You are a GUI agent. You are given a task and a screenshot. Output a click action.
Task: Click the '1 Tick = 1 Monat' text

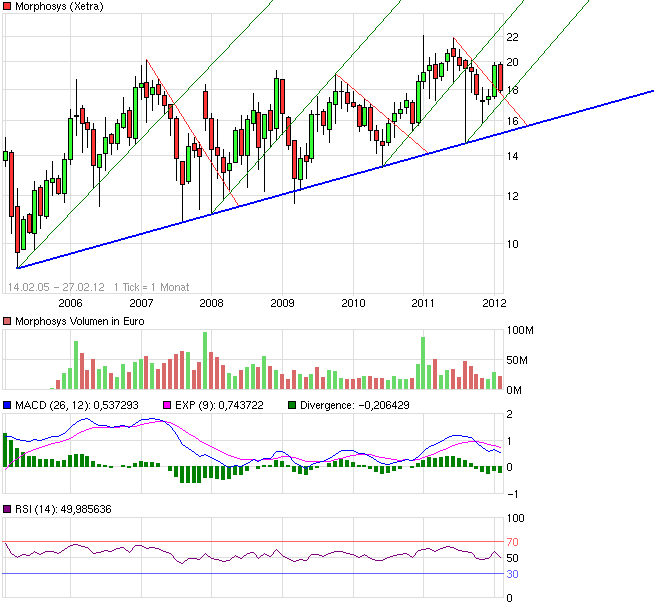click(x=151, y=287)
